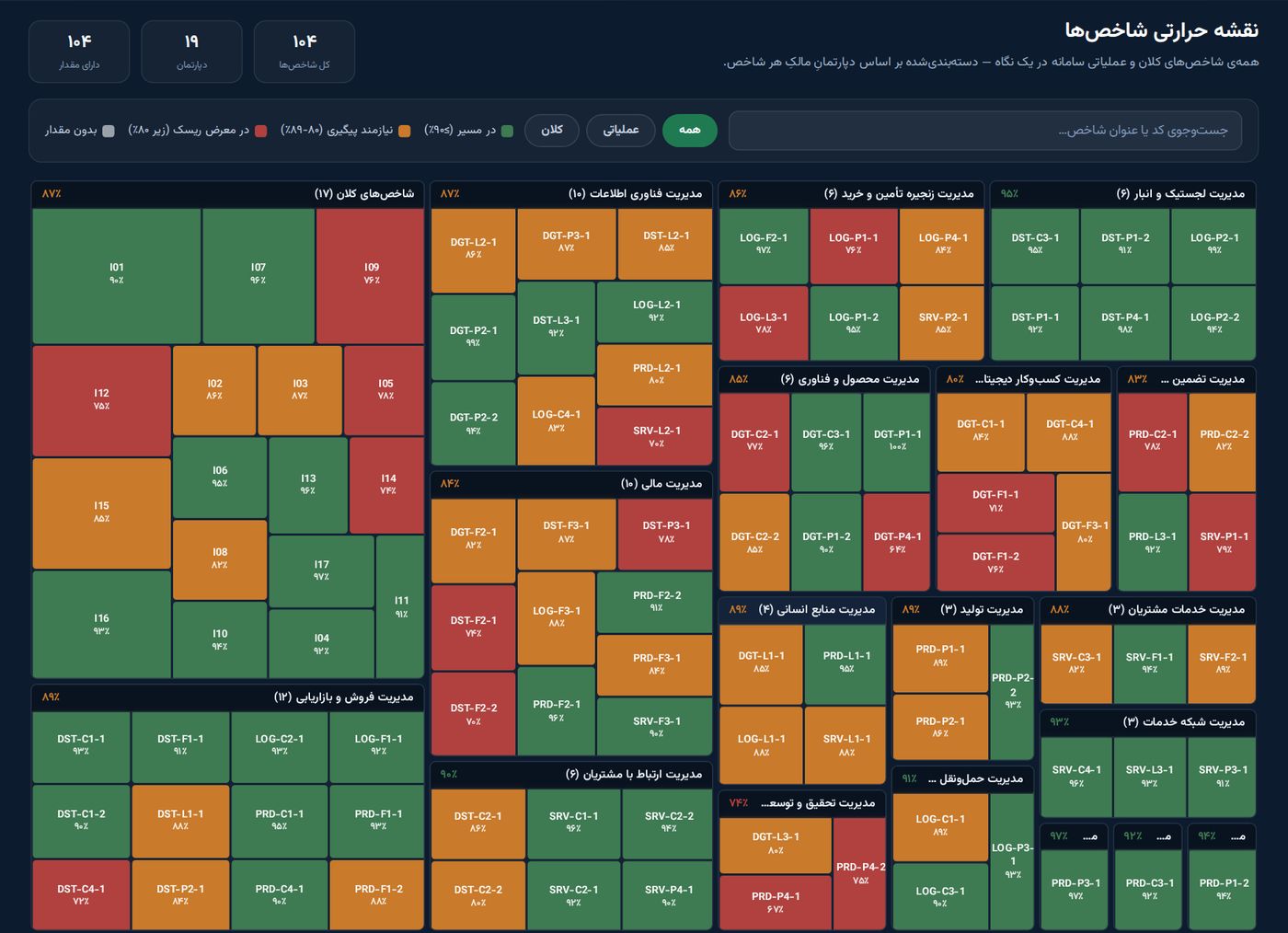Screen dimensions: 1288x933
Task: Open tile SRV-L2-1
Action: point(655,435)
